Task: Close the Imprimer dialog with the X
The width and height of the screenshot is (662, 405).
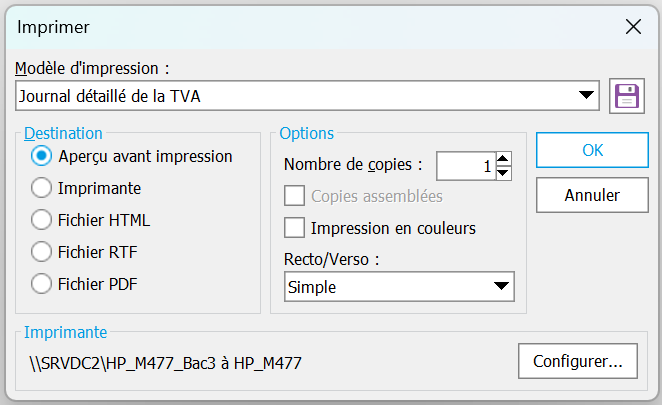Action: point(633,27)
